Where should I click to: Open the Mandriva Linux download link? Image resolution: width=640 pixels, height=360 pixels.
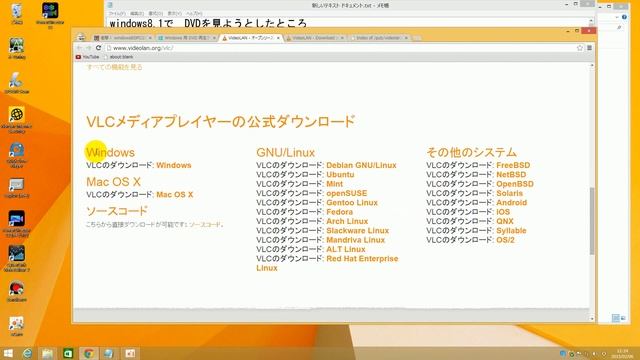coord(356,240)
